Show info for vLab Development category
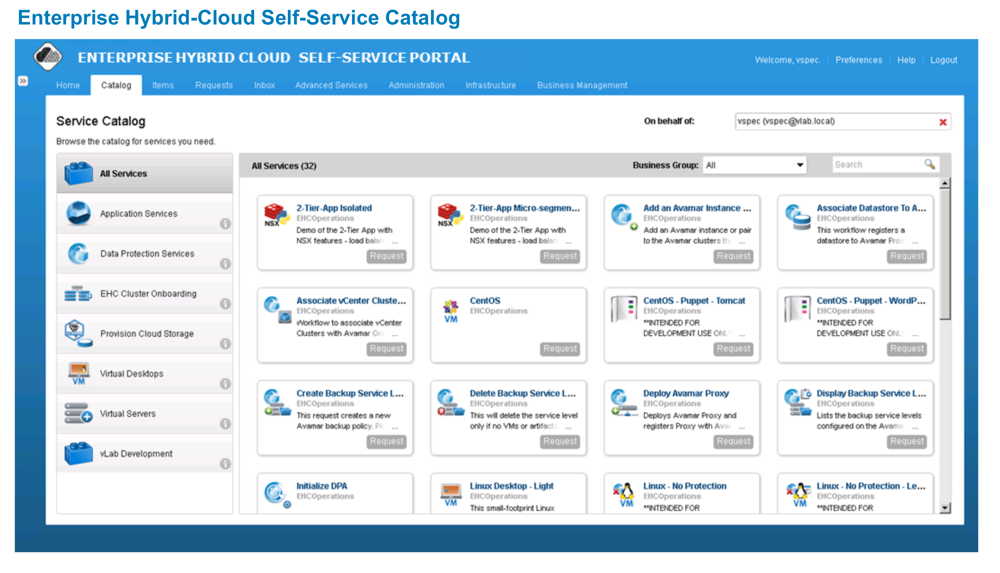Viewport: 1000px width, 573px height. pyautogui.click(x=225, y=464)
